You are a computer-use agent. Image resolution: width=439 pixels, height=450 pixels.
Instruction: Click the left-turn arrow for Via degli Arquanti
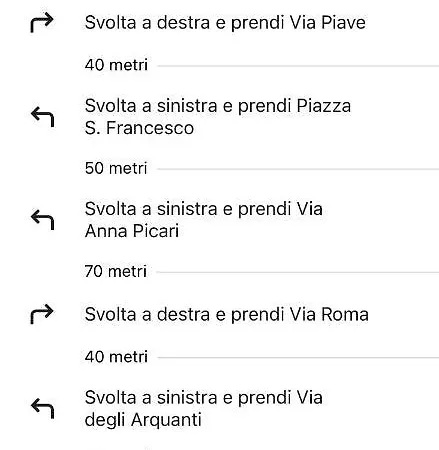(x=42, y=408)
